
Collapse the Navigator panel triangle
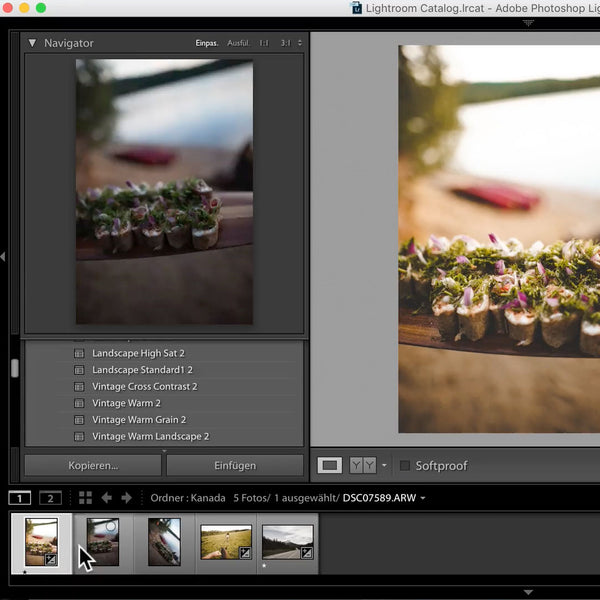coord(32,44)
